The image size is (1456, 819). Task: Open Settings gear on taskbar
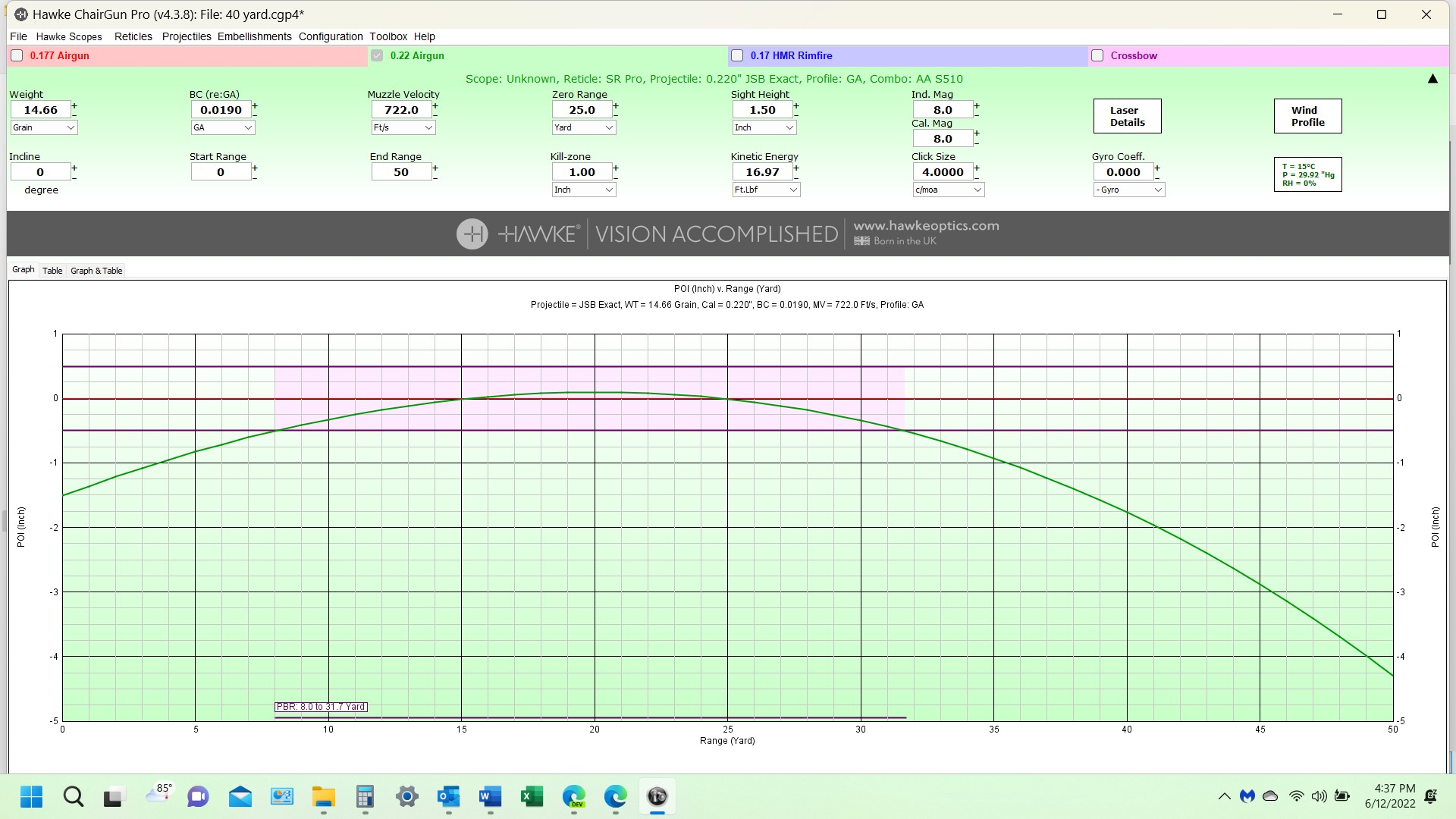(407, 796)
